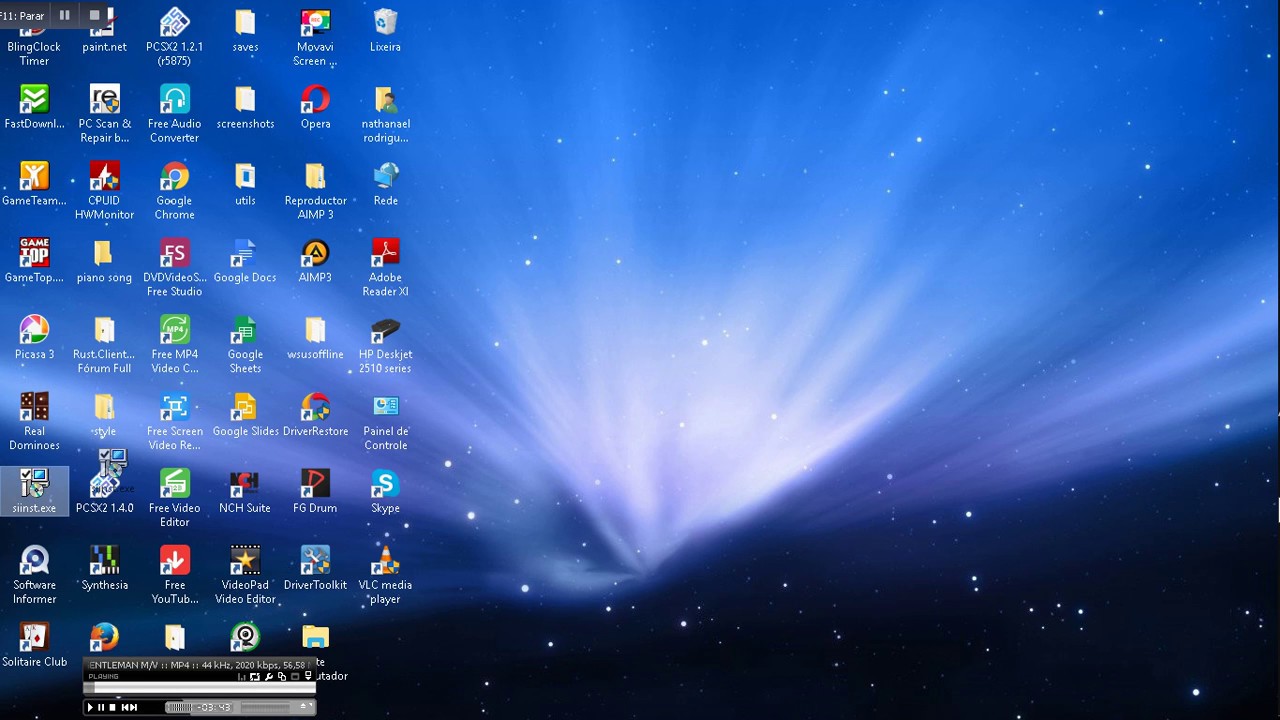Stop playback in the mini player
The height and width of the screenshot is (720, 1280).
(x=112, y=707)
